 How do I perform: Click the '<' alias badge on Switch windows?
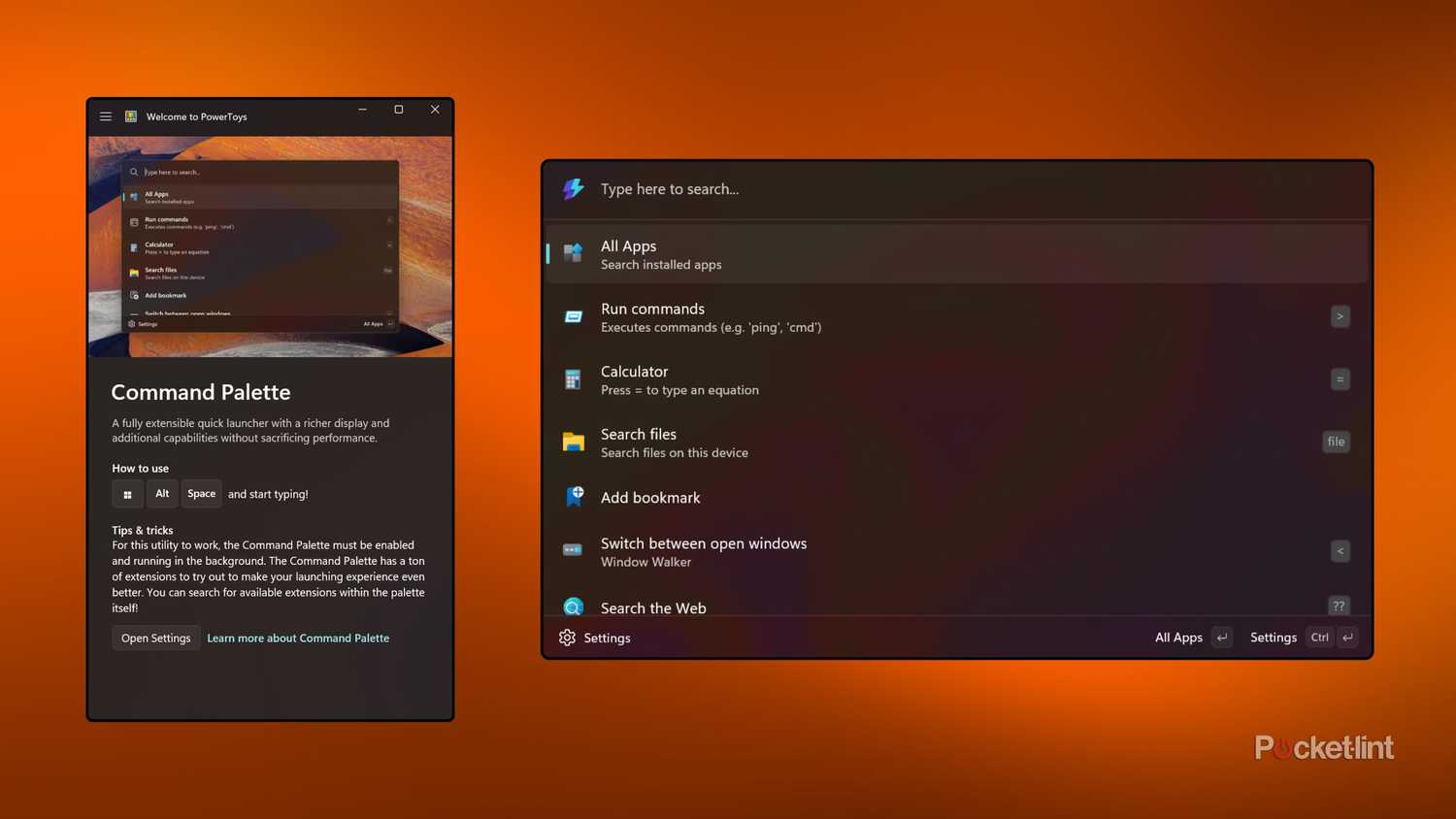1340,551
